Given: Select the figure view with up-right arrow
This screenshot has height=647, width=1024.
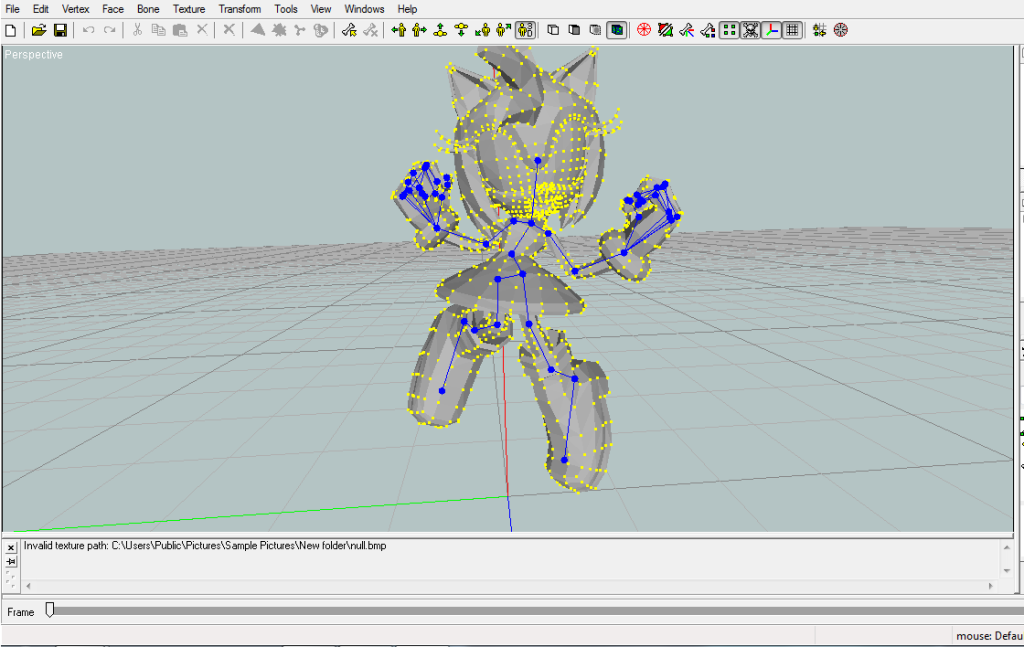Looking at the screenshot, I should click(504, 30).
